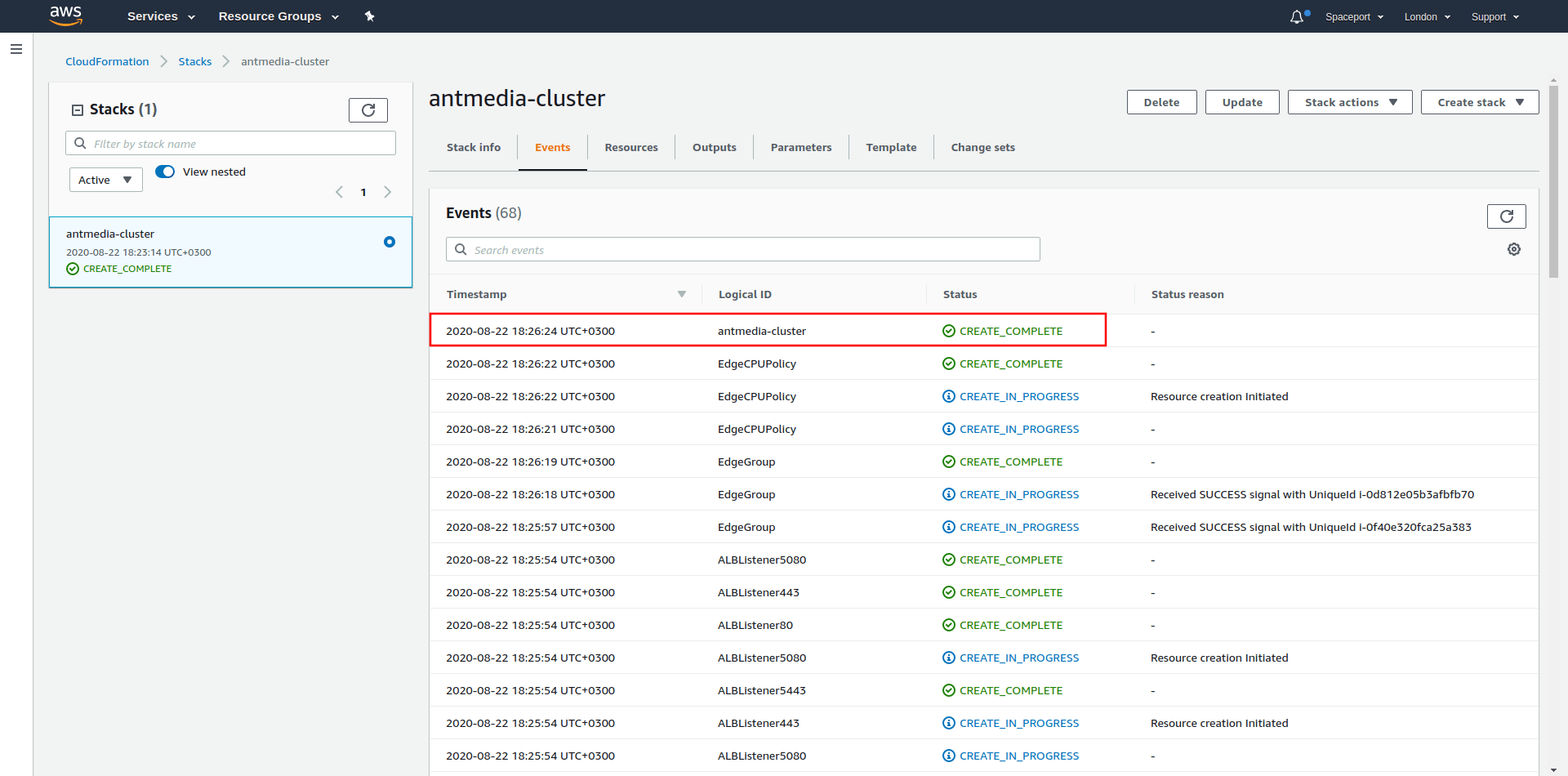This screenshot has height=776, width=1568.
Task: Open the Spaceport account menu
Action: (x=1354, y=16)
